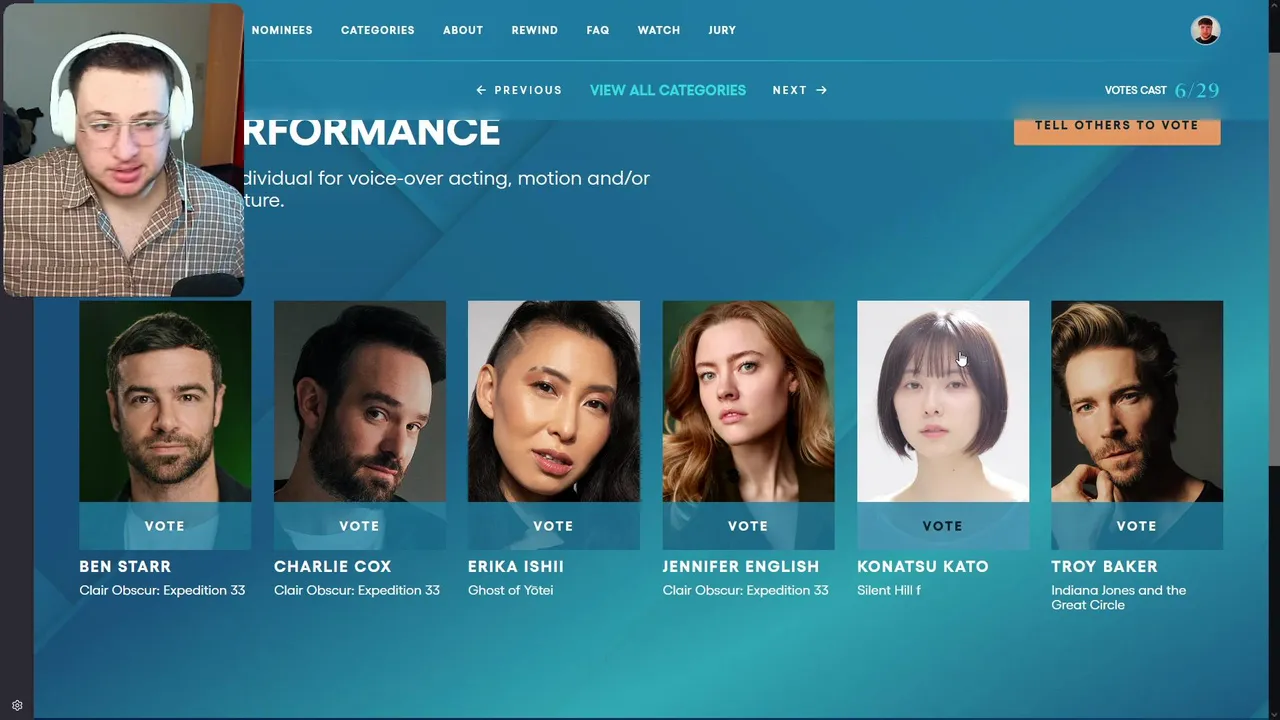Select the Watch menu item
This screenshot has height=720, width=1280.
click(659, 30)
